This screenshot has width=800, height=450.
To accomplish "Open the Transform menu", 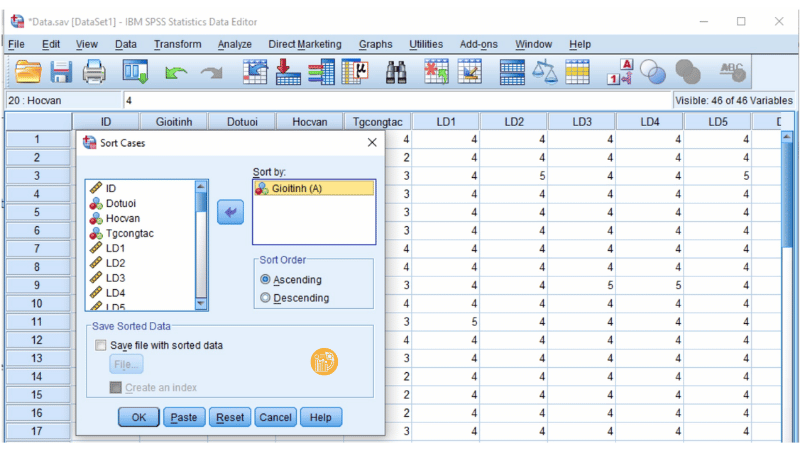I will tap(177, 44).
